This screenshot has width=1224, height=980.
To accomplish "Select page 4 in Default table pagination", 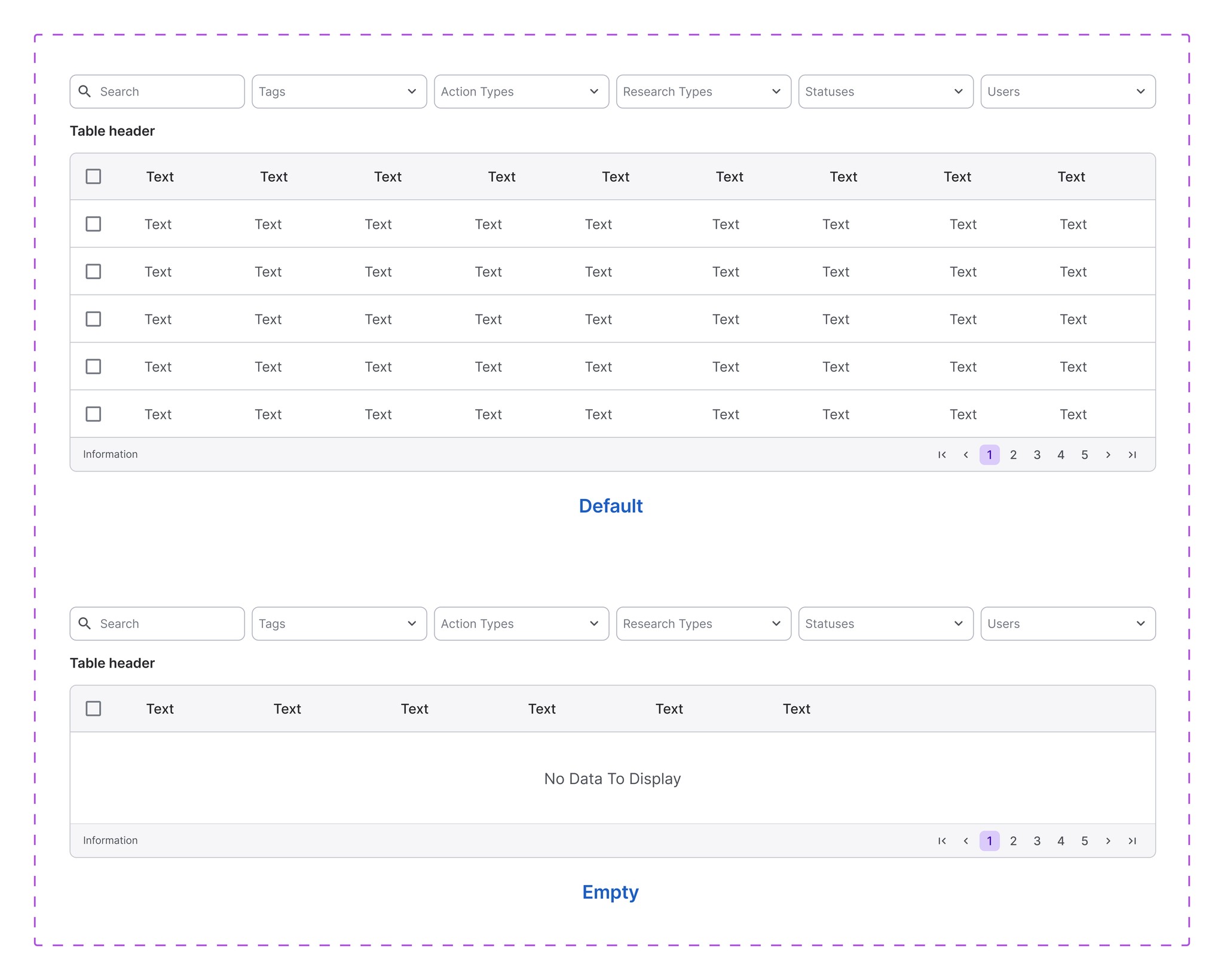I will click(x=1061, y=455).
